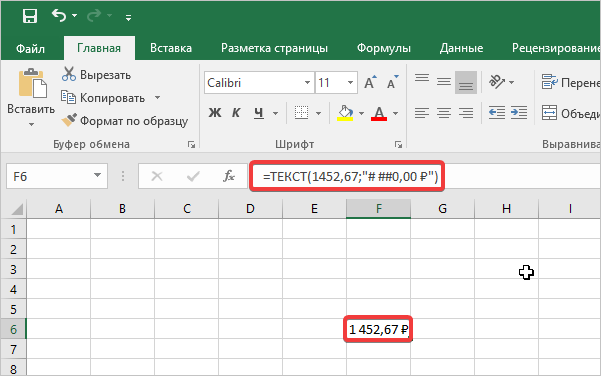Apply red font color A
This screenshot has width=601, height=376.
(379, 113)
